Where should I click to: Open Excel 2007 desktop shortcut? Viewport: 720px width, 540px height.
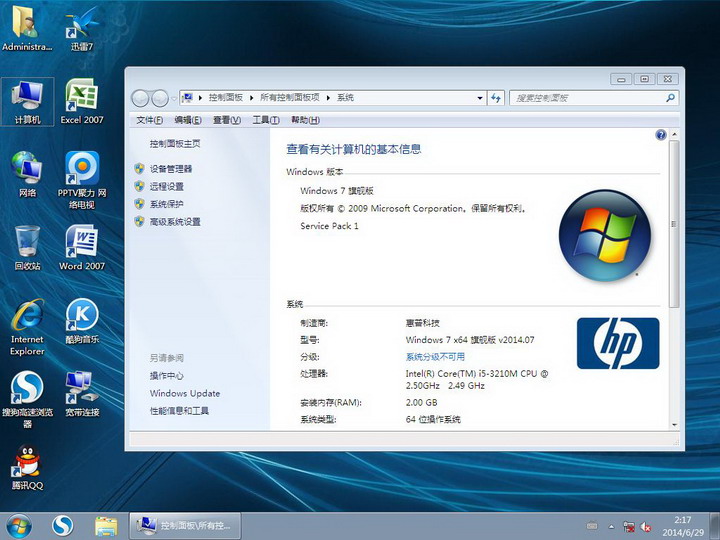click(82, 102)
